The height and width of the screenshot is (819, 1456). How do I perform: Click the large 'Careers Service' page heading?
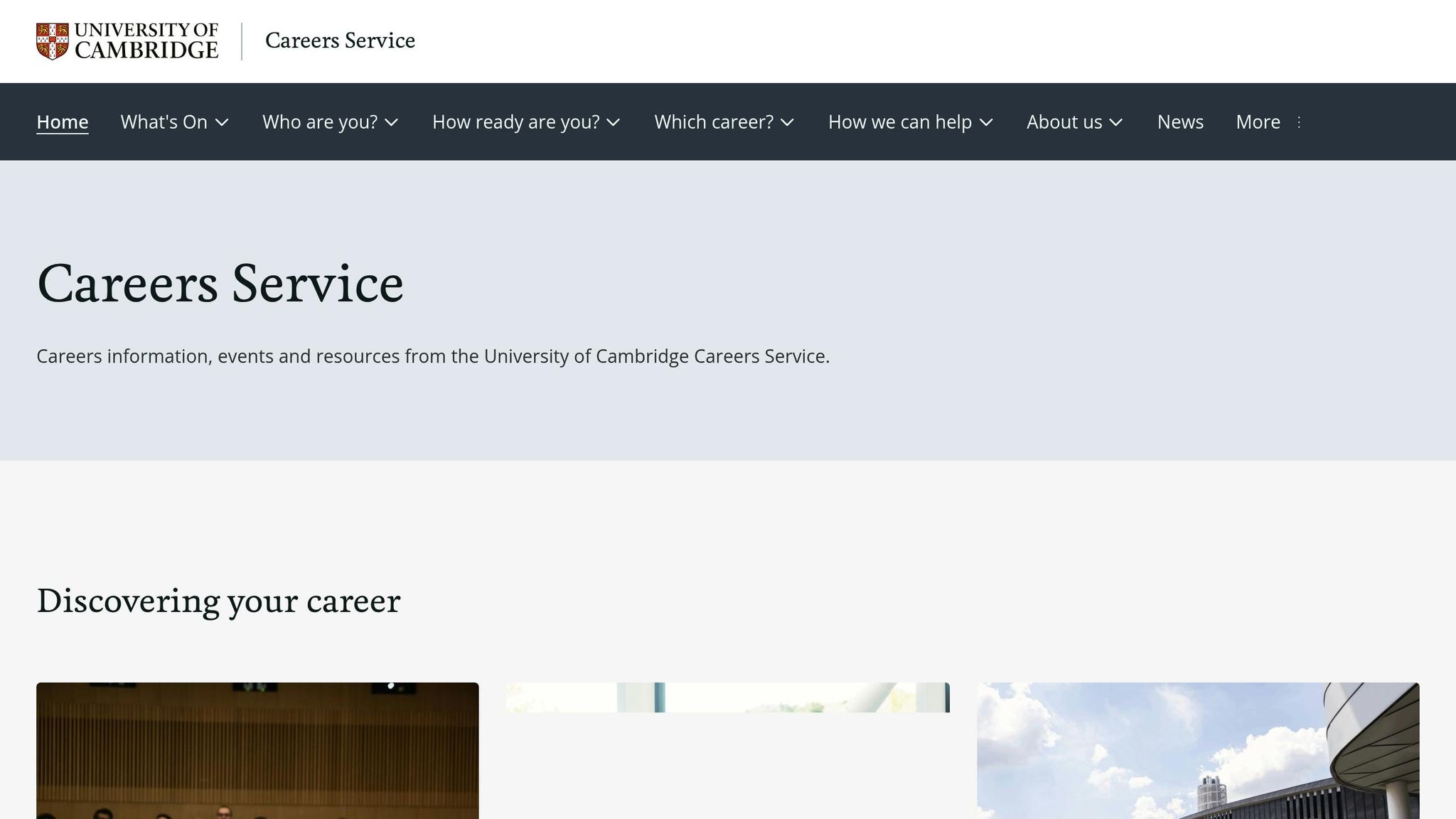point(220,284)
